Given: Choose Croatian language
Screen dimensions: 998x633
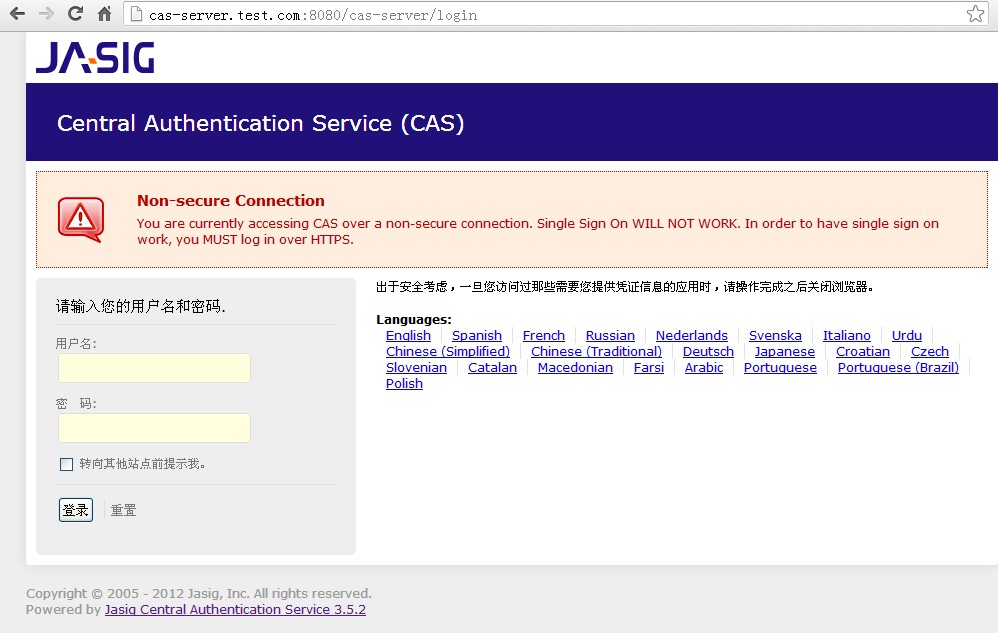Looking at the screenshot, I should pyautogui.click(x=862, y=351).
